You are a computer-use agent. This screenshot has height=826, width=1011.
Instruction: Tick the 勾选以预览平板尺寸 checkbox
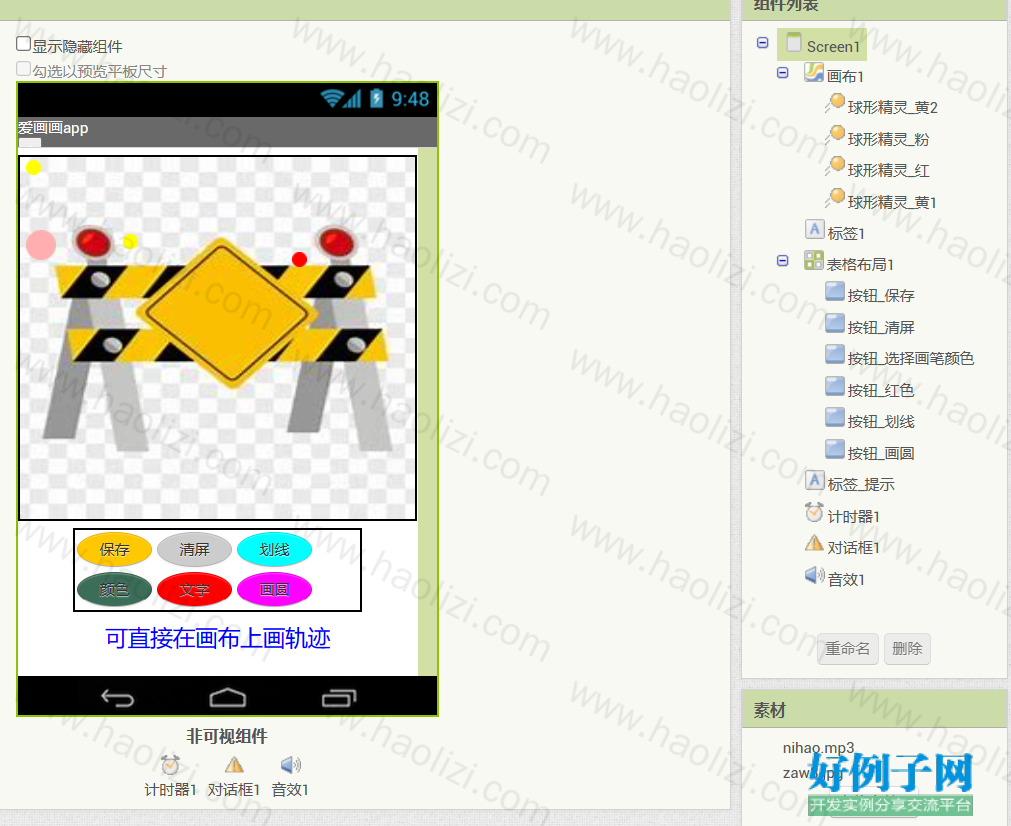tap(23, 68)
